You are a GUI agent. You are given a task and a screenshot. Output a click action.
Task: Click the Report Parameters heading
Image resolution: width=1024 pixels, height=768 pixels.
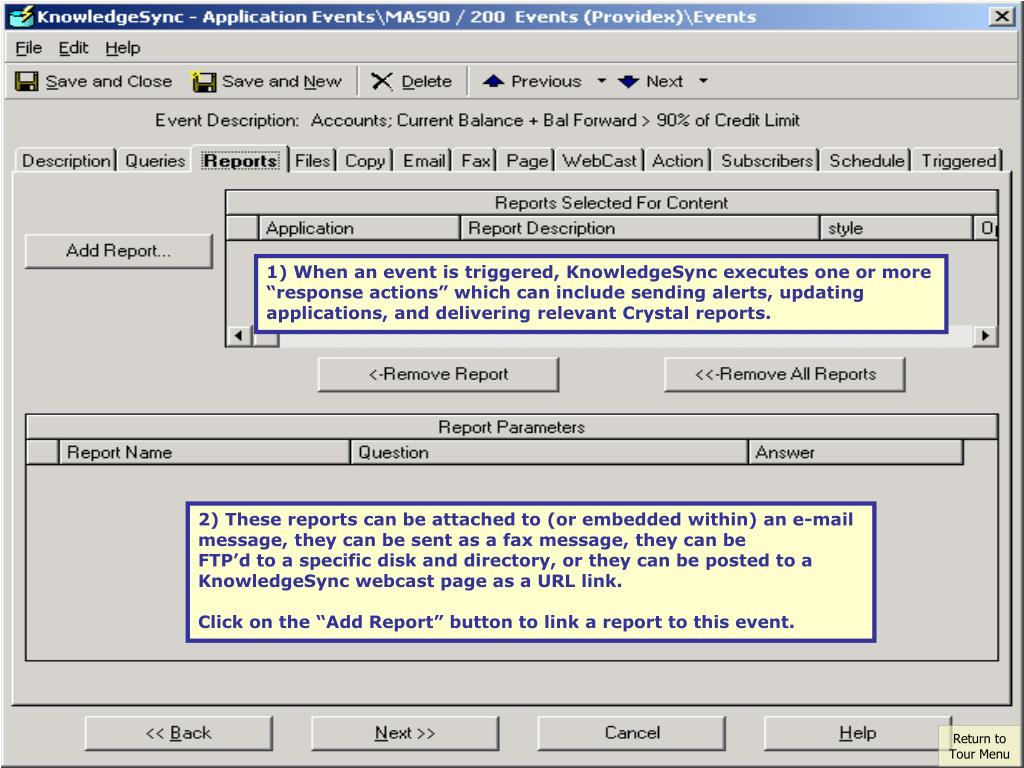[511, 427]
